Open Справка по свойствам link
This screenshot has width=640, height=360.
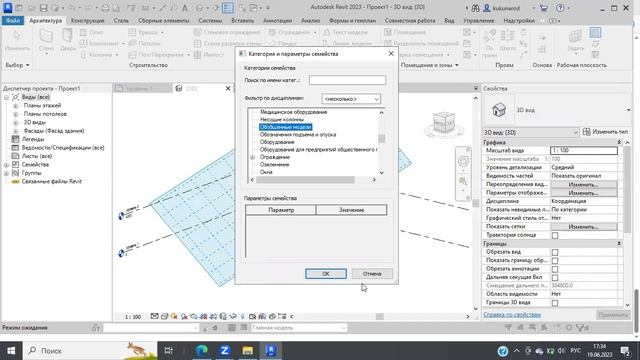point(512,315)
